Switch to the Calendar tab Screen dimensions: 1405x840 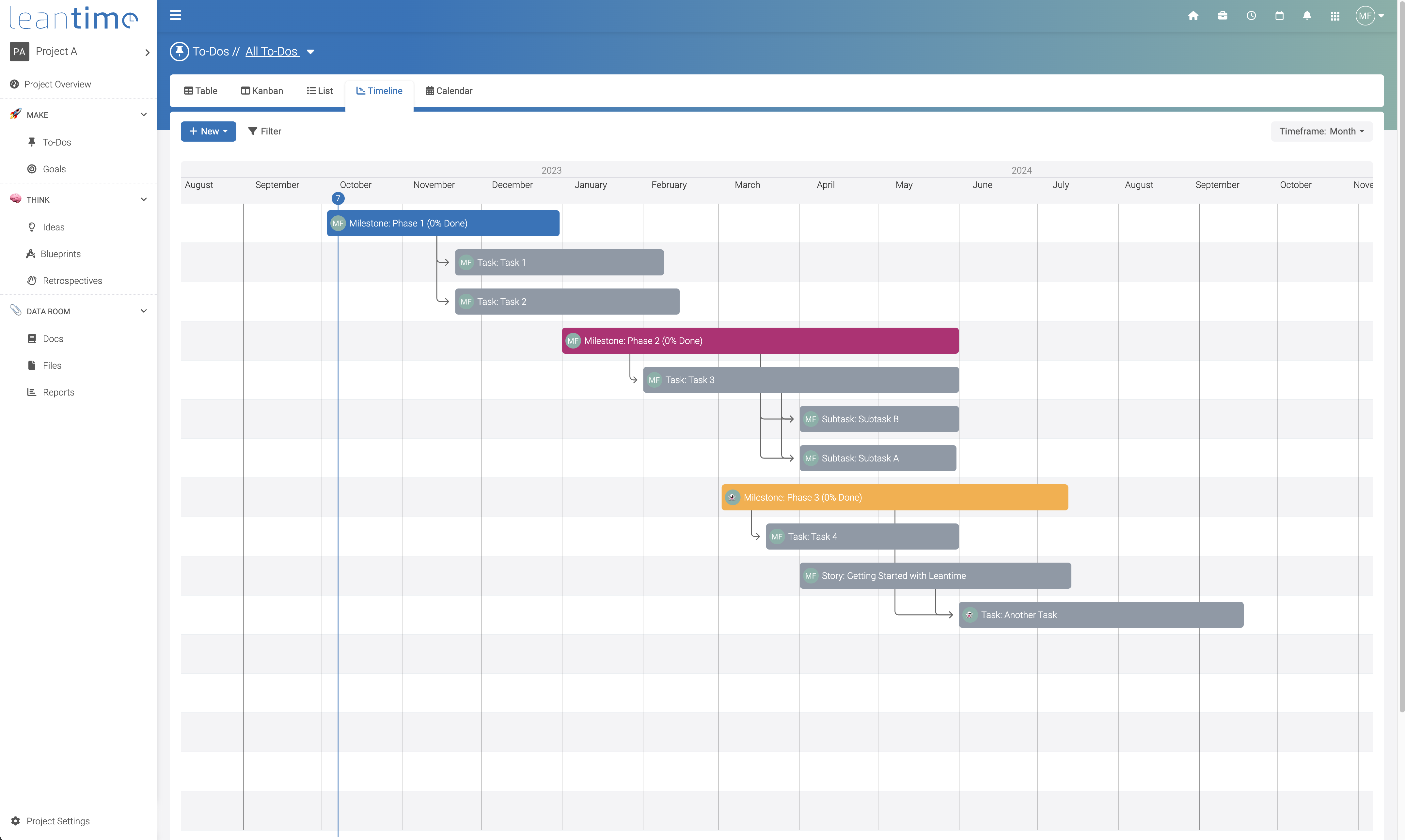449,91
